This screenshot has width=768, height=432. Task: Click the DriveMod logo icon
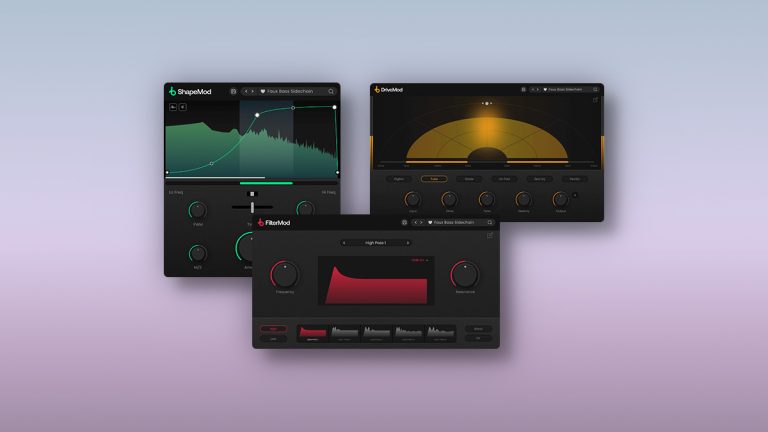tap(377, 90)
